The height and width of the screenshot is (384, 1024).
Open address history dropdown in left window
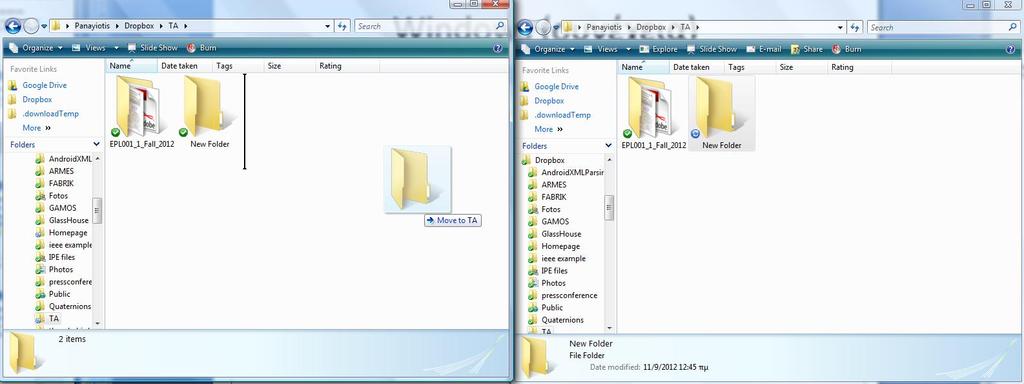click(x=328, y=26)
